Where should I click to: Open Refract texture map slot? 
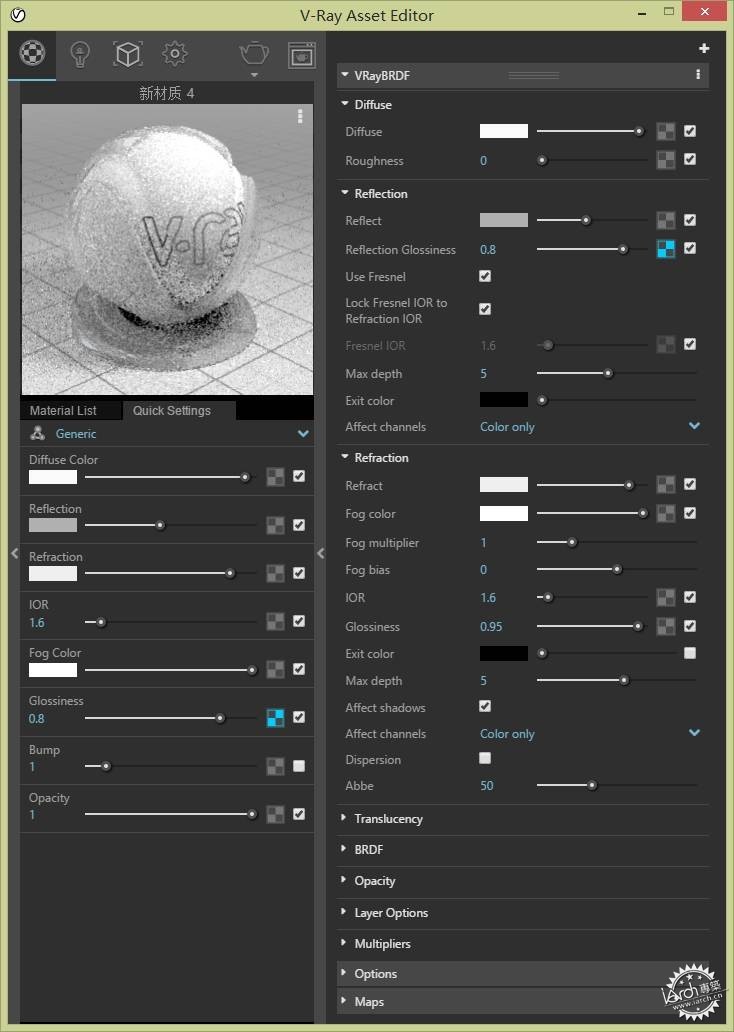point(666,485)
